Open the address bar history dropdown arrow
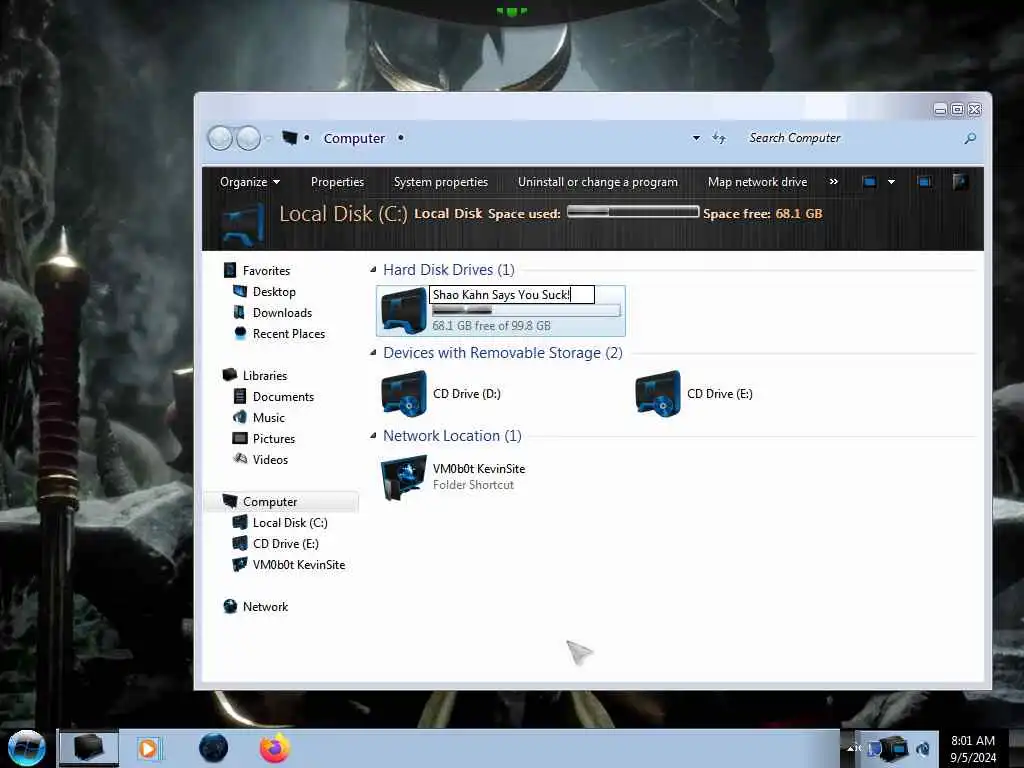 (696, 138)
